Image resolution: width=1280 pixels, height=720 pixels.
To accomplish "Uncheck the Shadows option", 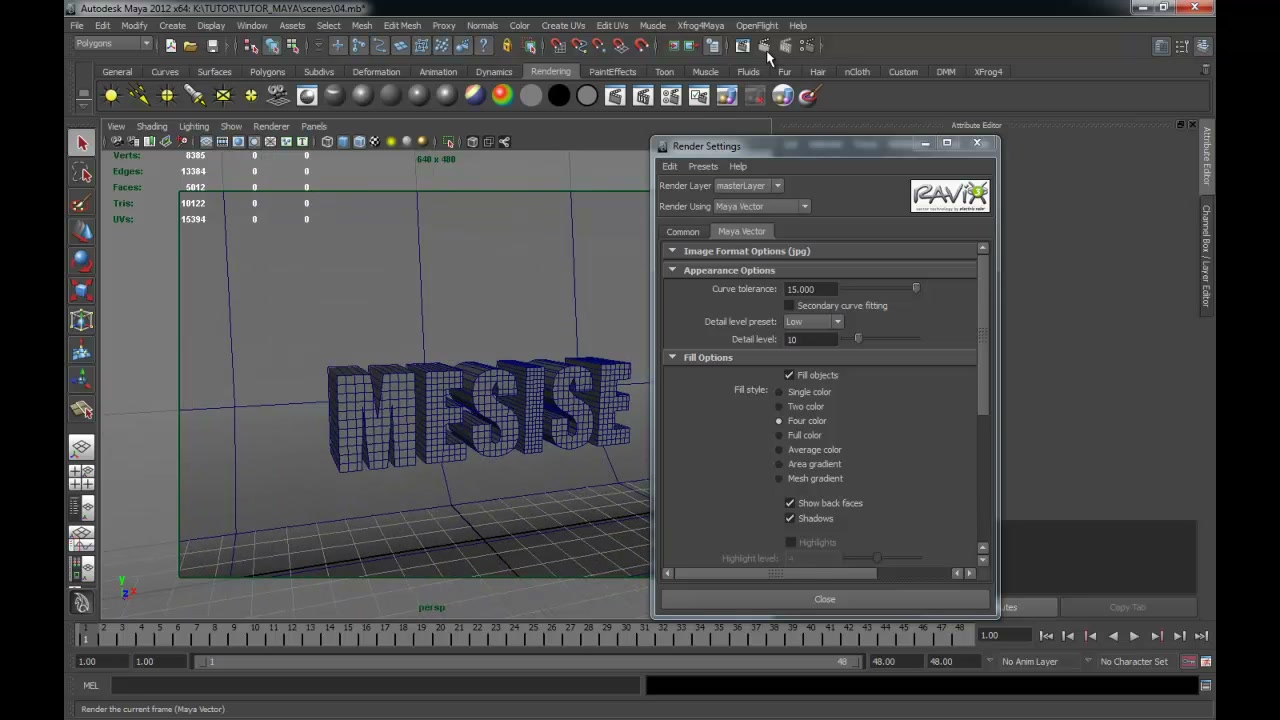I will pyautogui.click(x=790, y=518).
